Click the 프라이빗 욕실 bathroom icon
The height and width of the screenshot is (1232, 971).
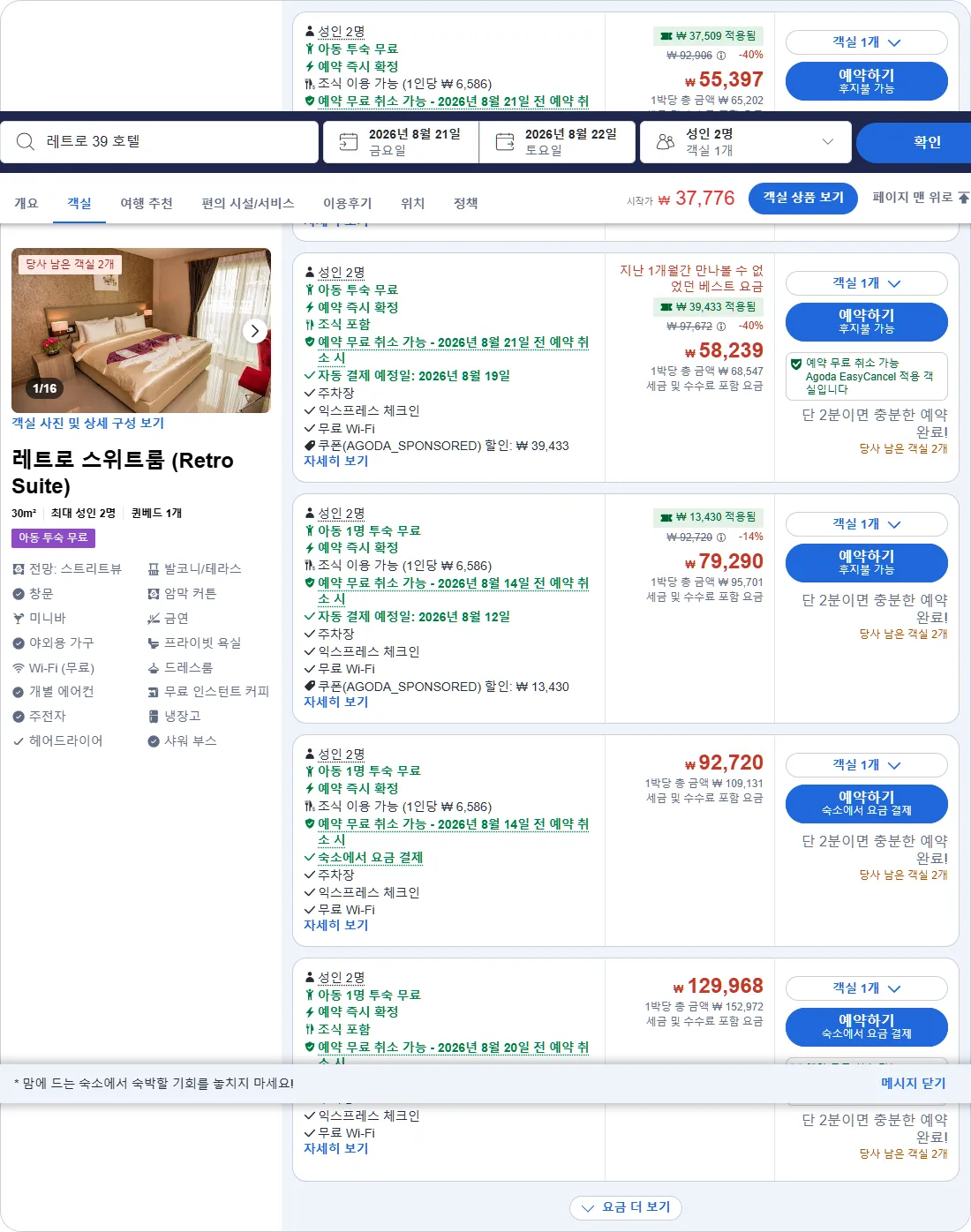(154, 643)
